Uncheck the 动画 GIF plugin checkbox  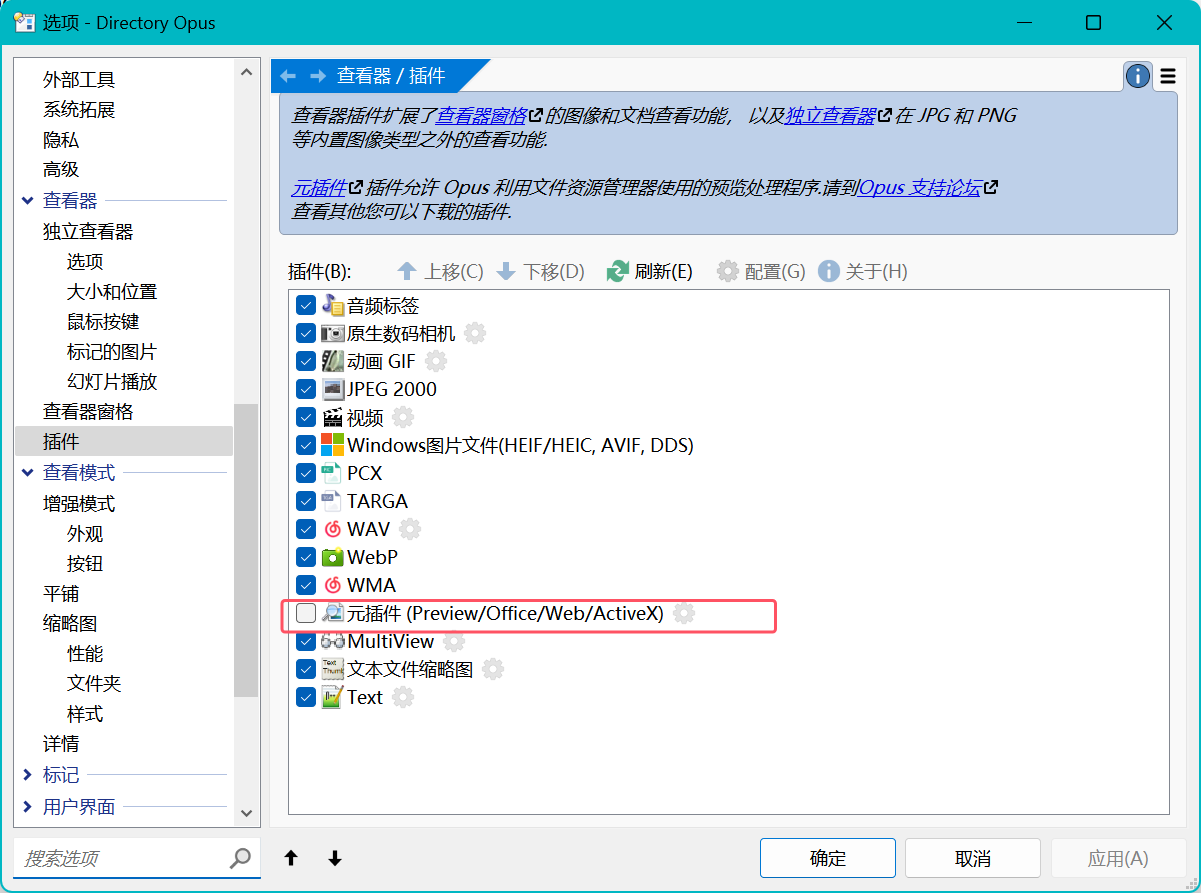[x=306, y=361]
